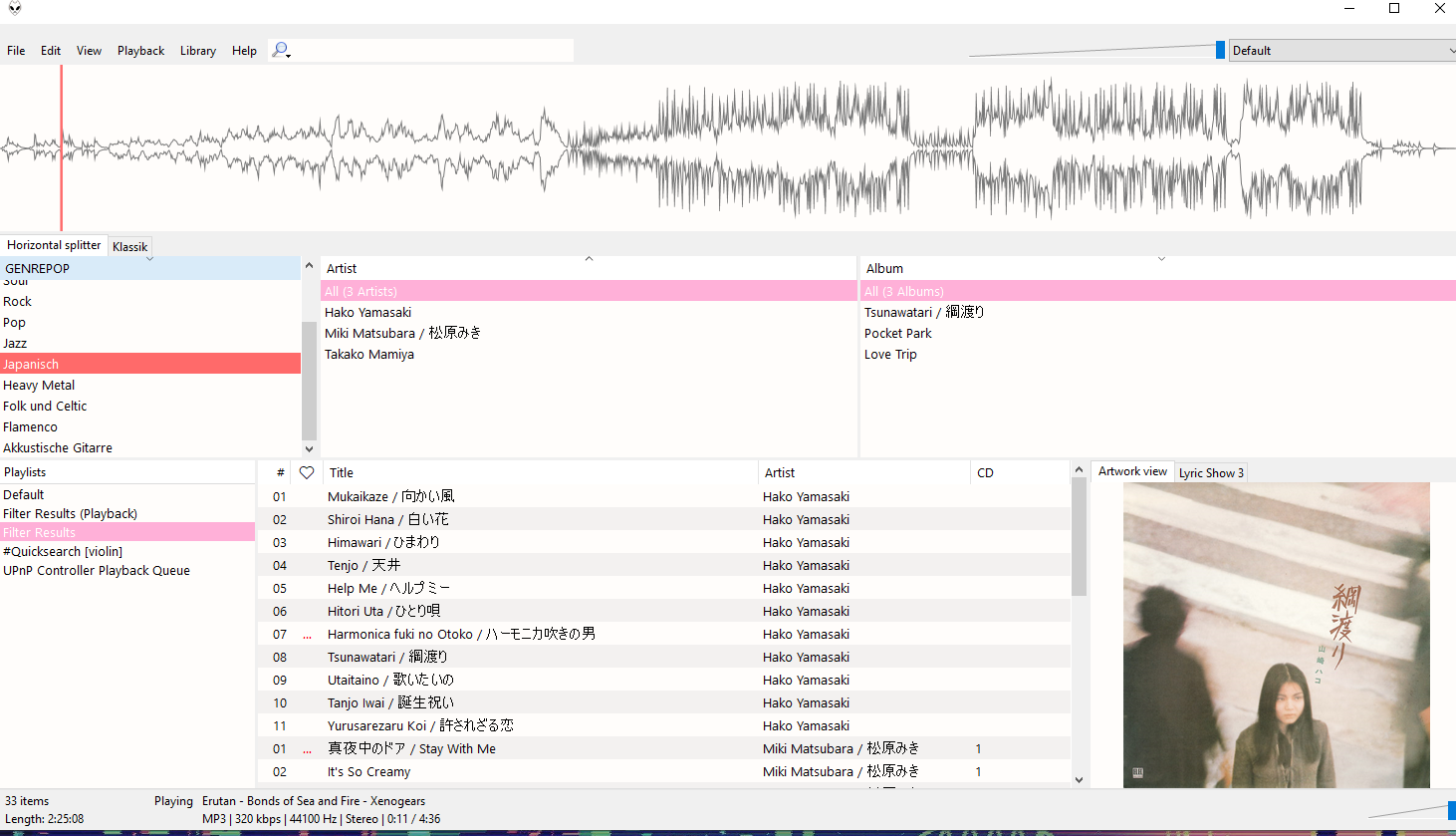Select the Love Trip album
This screenshot has height=836, width=1456.
click(x=1158, y=354)
